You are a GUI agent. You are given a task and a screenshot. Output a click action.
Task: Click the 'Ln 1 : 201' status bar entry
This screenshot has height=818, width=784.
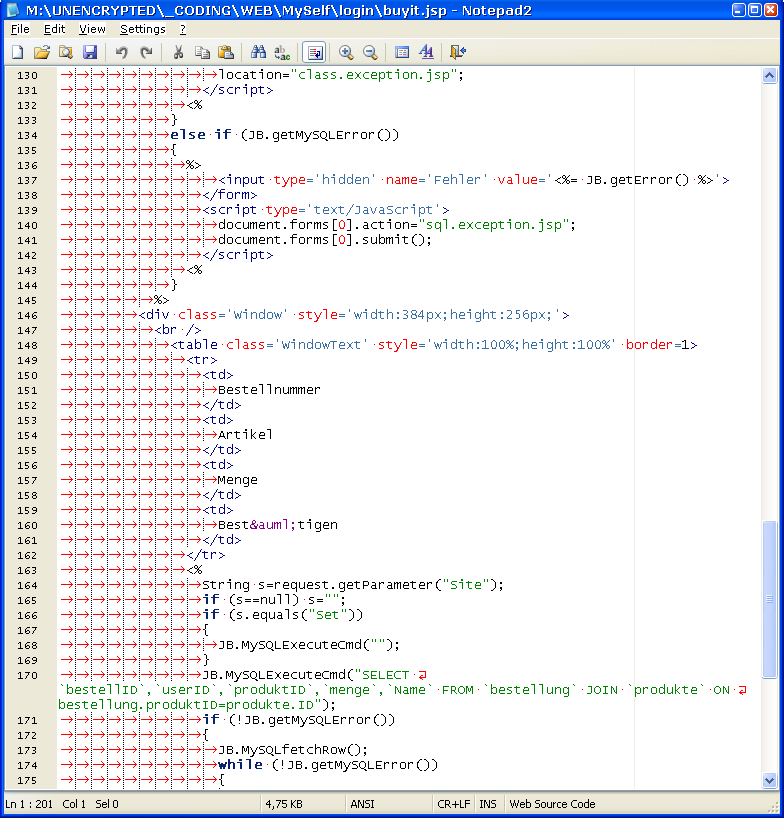pyautogui.click(x=29, y=804)
